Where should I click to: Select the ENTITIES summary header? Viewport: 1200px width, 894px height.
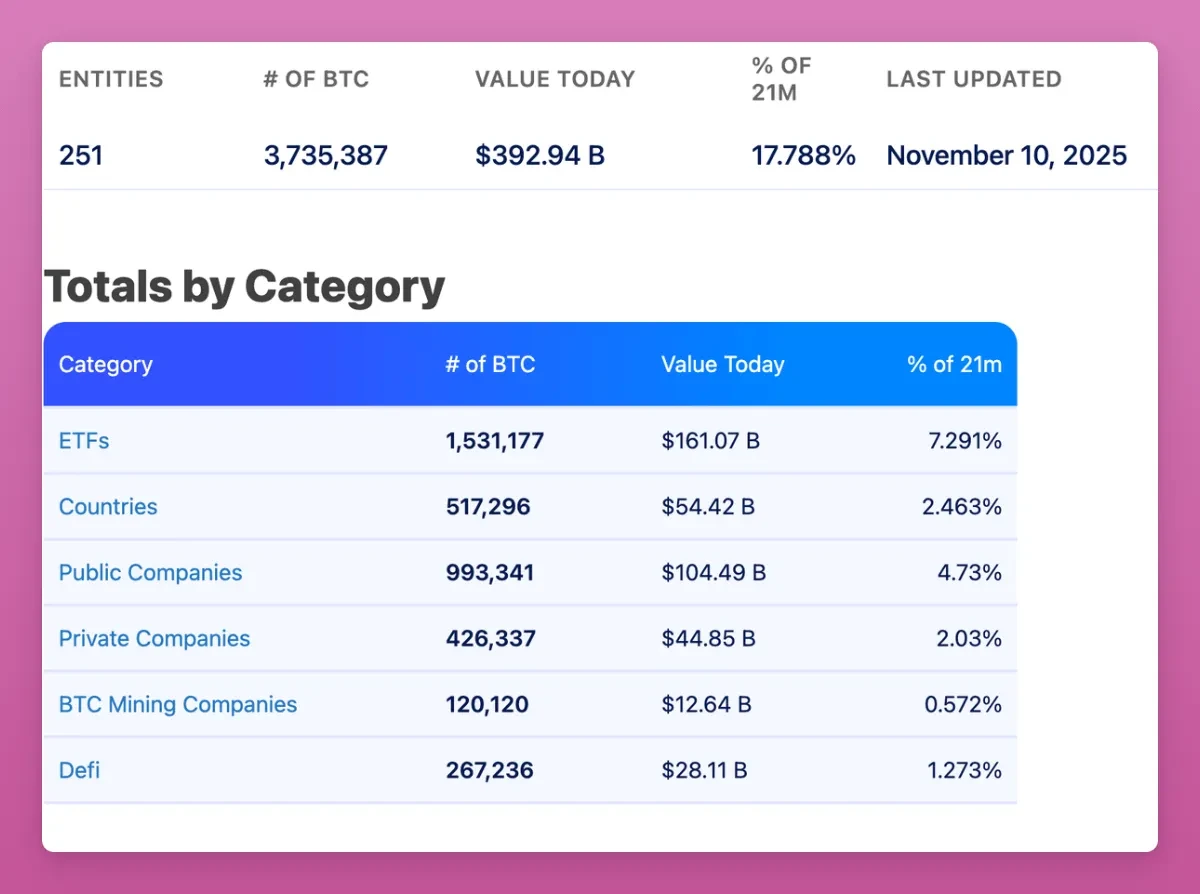(110, 79)
